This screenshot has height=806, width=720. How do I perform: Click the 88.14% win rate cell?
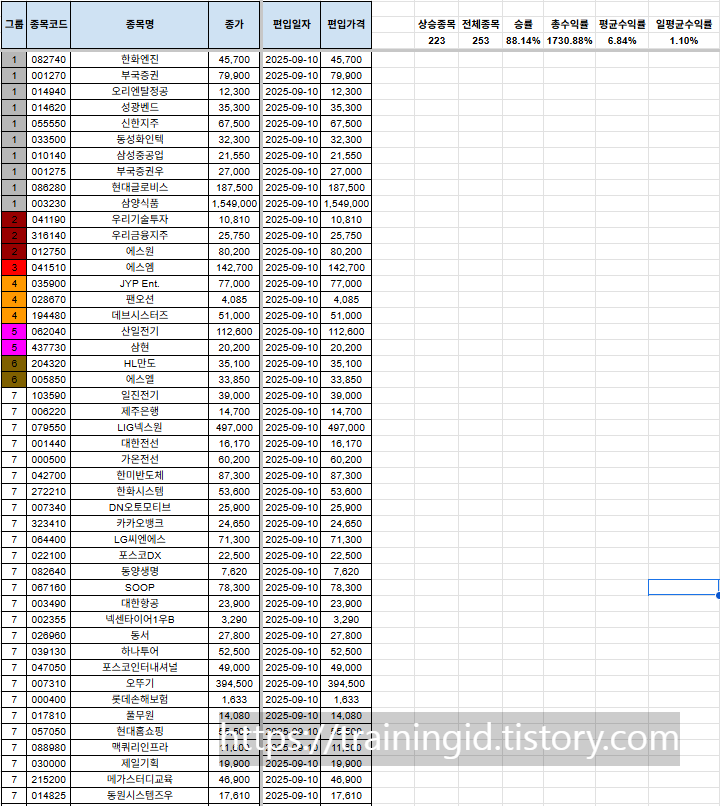[x=523, y=41]
